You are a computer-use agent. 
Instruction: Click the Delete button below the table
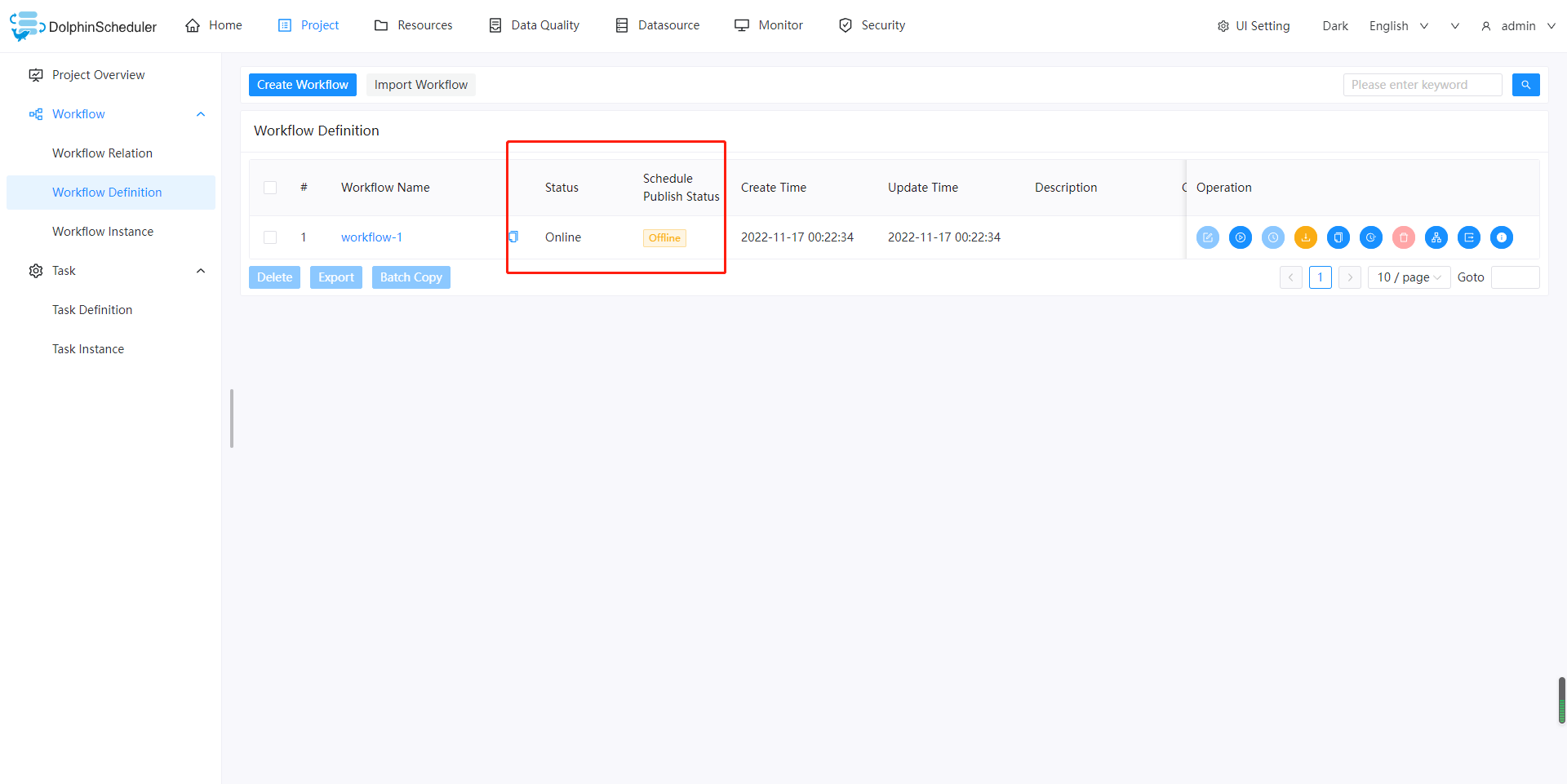click(274, 277)
